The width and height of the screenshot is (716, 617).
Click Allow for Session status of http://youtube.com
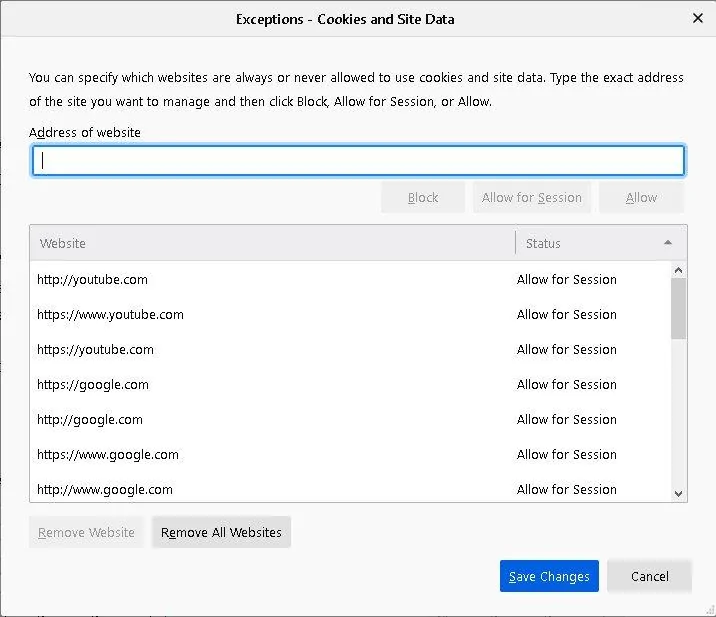(x=567, y=279)
